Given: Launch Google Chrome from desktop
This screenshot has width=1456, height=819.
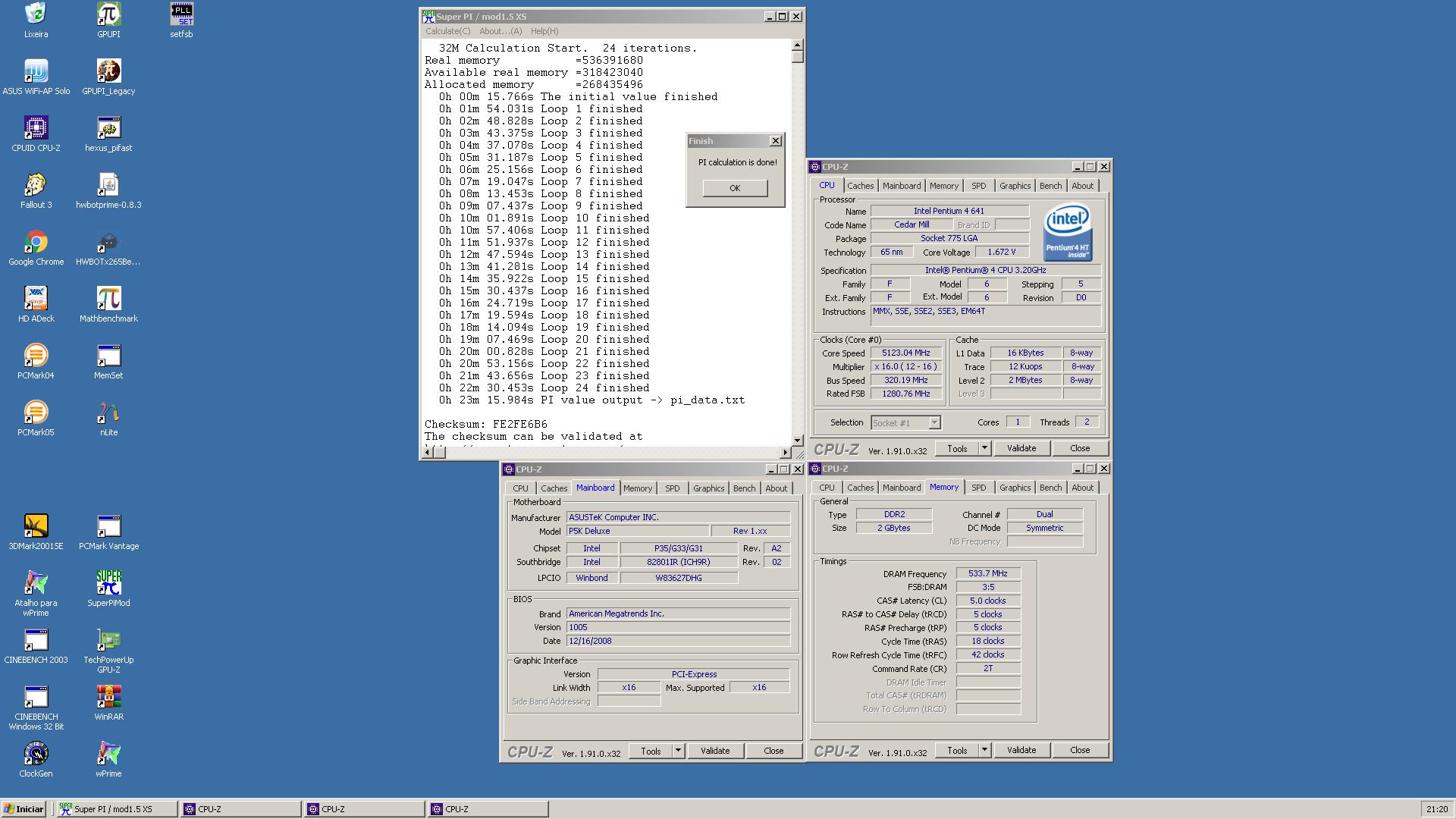Looking at the screenshot, I should pyautogui.click(x=36, y=248).
